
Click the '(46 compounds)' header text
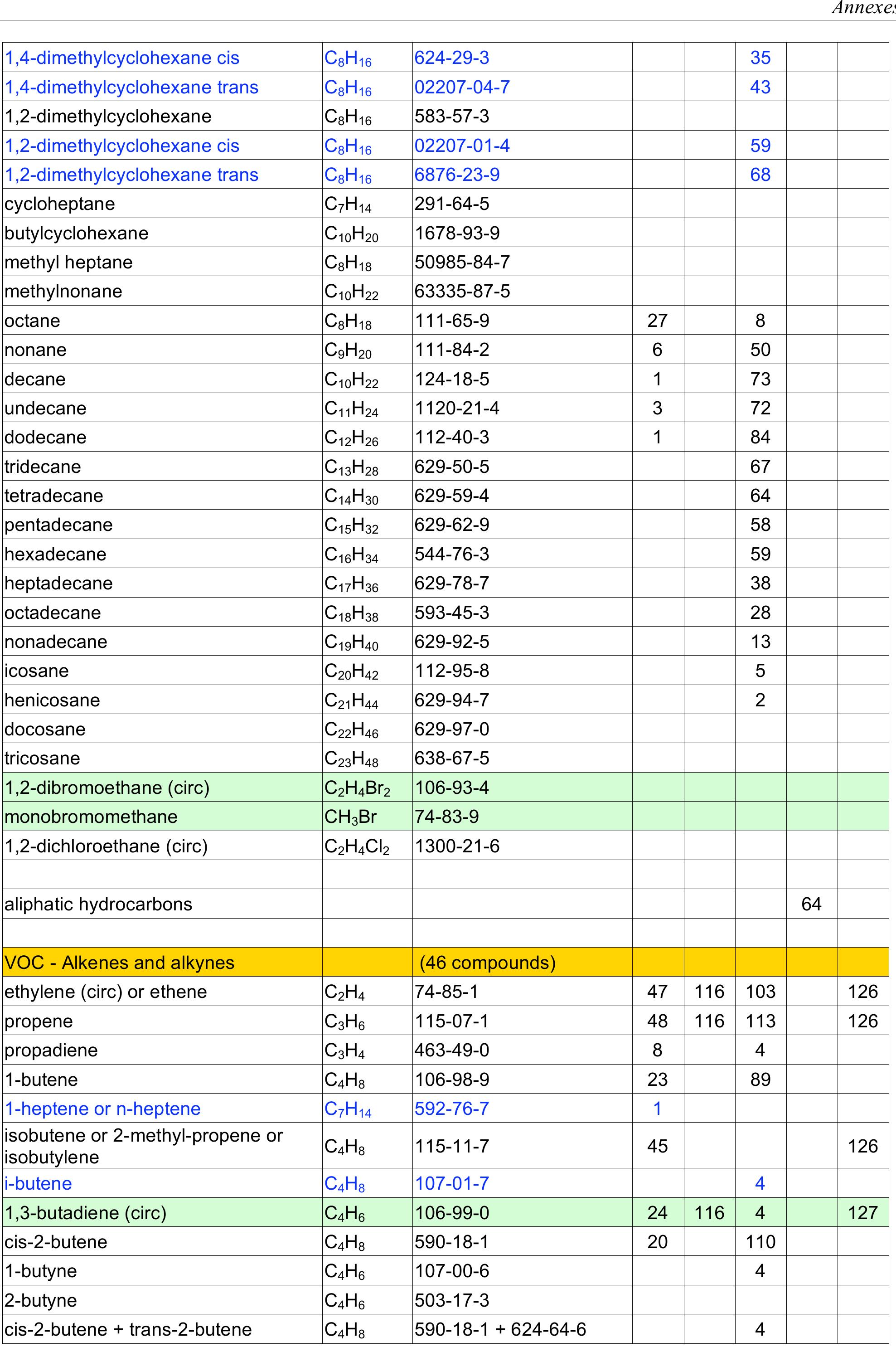tap(487, 963)
